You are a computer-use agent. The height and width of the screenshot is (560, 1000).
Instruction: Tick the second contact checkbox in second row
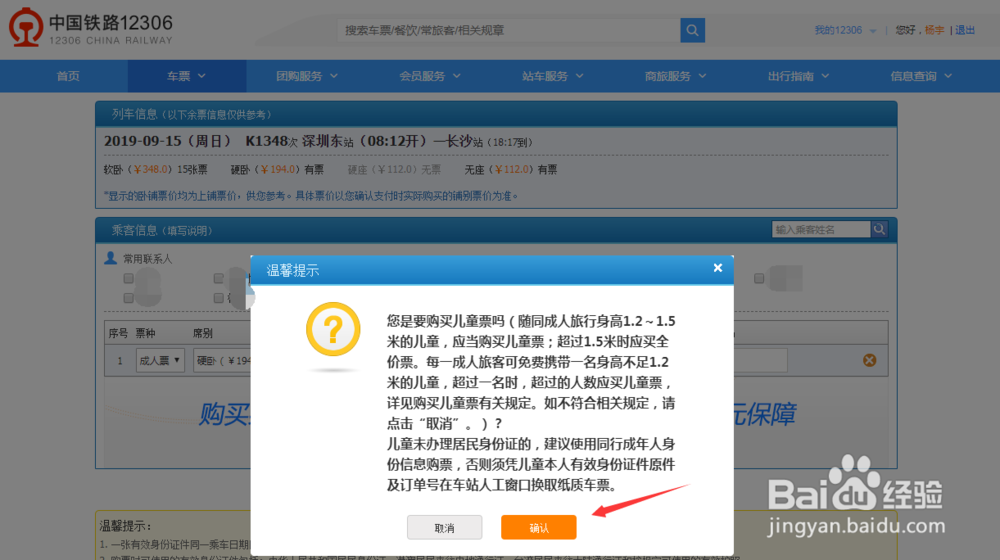click(x=219, y=298)
